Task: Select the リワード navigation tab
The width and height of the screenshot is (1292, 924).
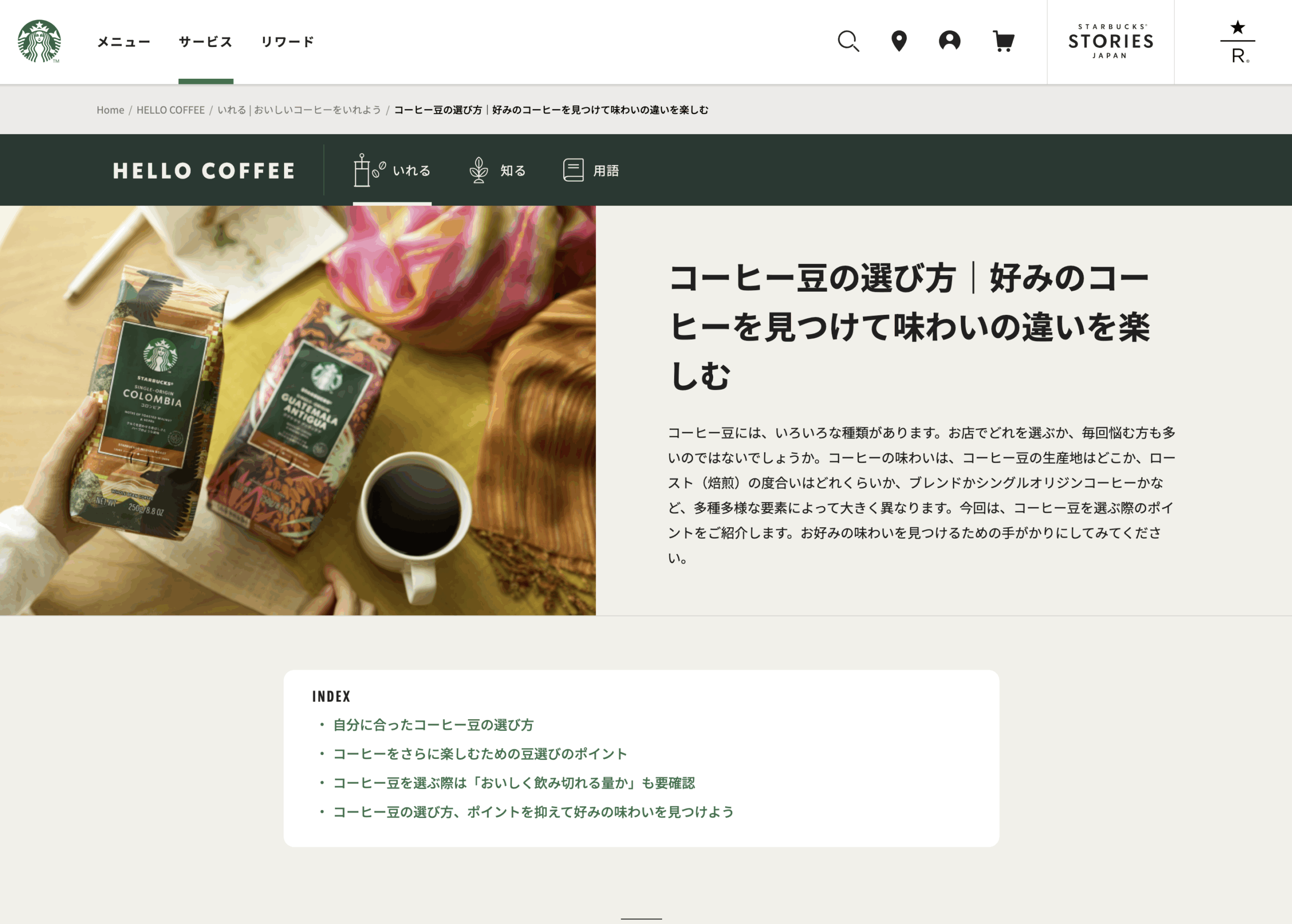Action: tap(287, 41)
